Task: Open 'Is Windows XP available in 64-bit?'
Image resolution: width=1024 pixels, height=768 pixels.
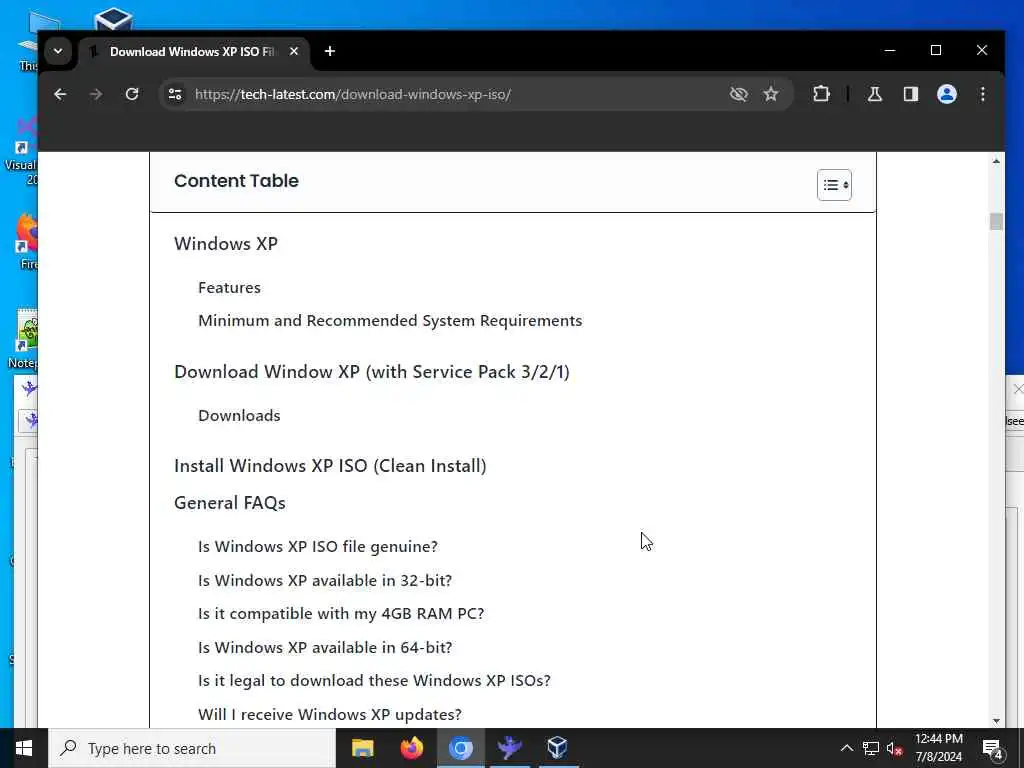Action: [x=325, y=647]
